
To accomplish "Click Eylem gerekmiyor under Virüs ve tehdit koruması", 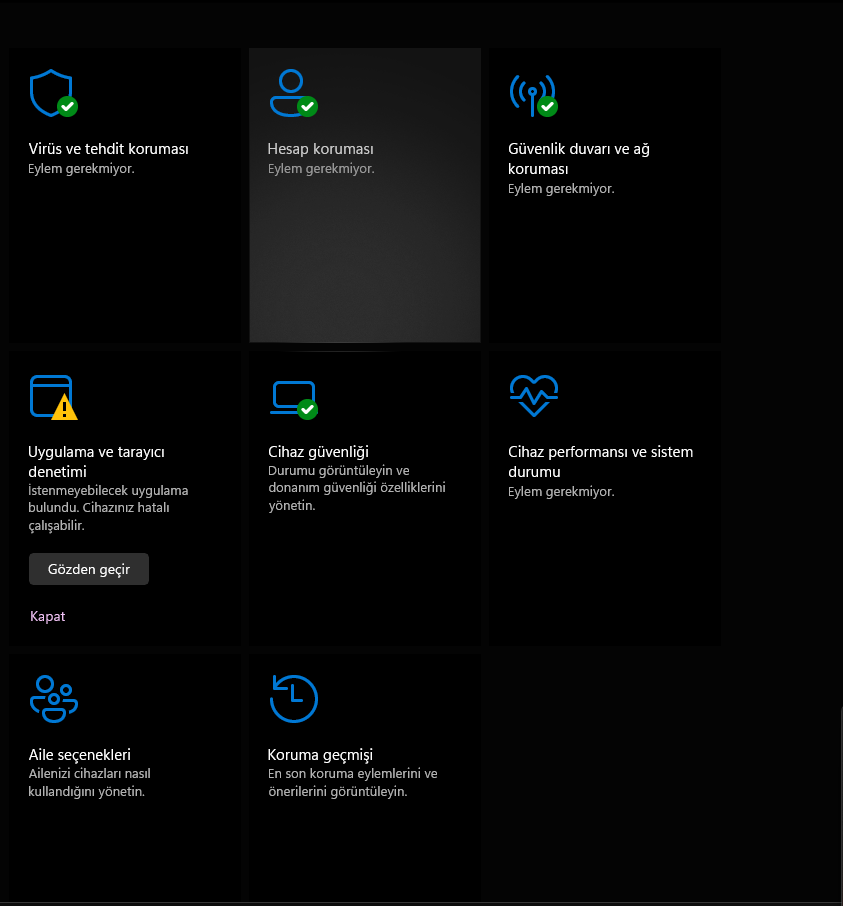I will click(x=81, y=169).
